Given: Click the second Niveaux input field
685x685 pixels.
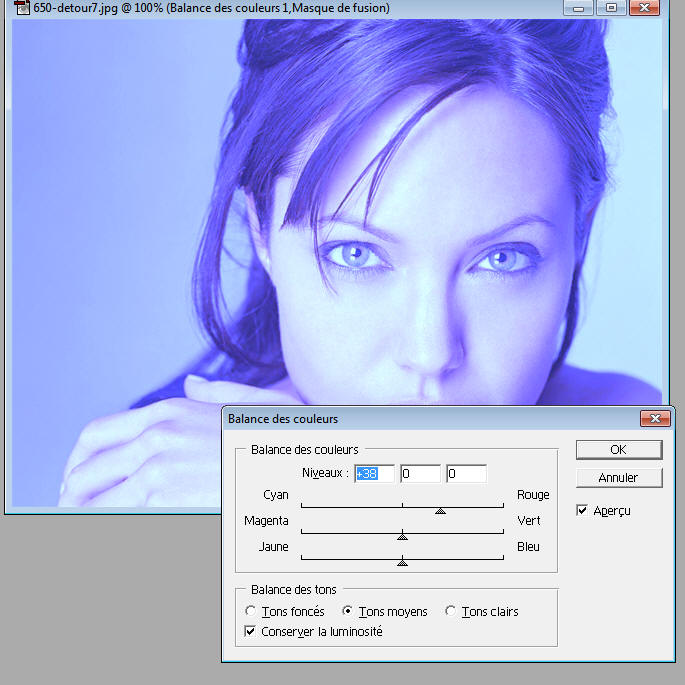Looking at the screenshot, I should pyautogui.click(x=420, y=474).
